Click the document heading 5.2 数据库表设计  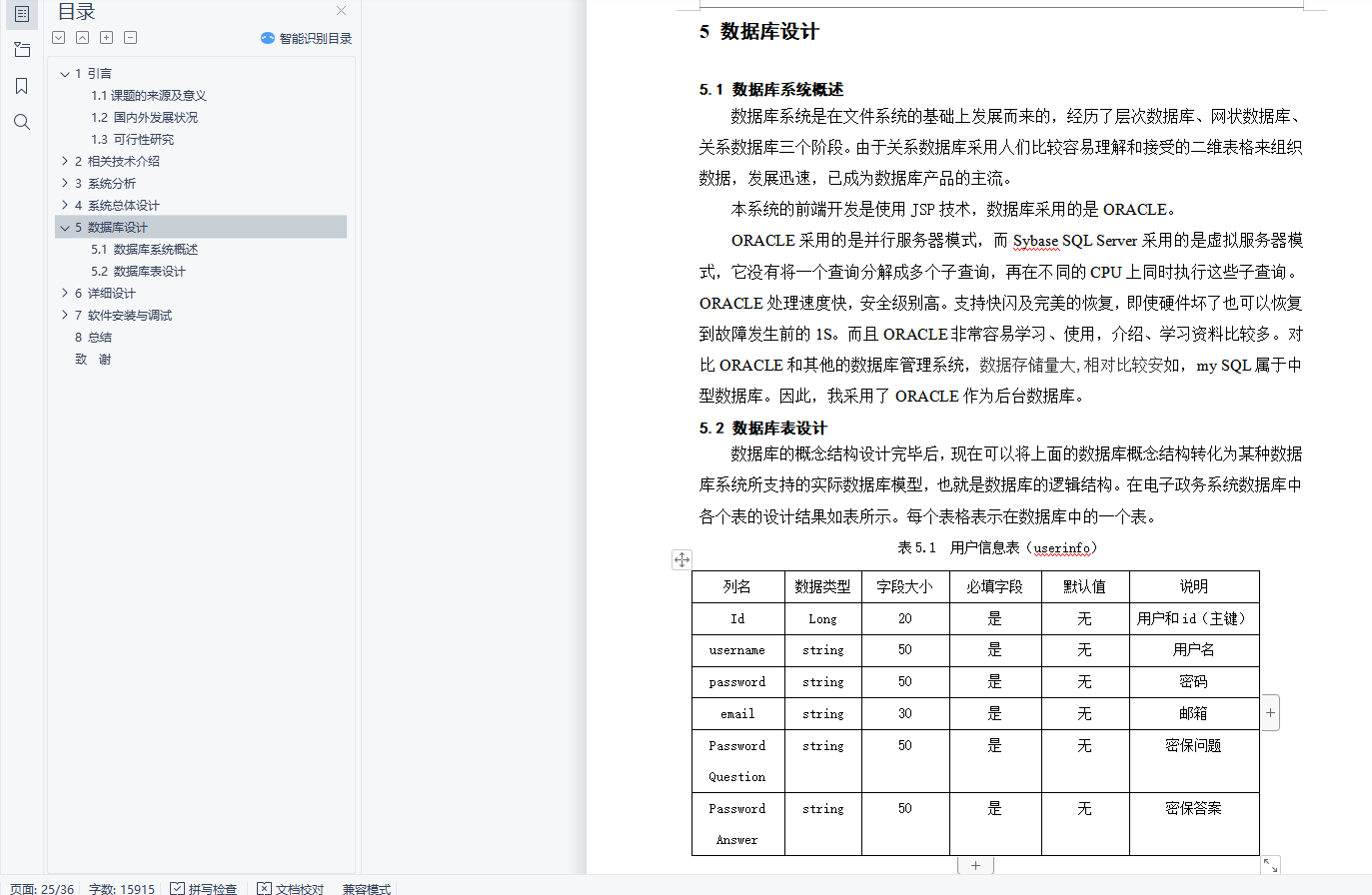point(763,429)
